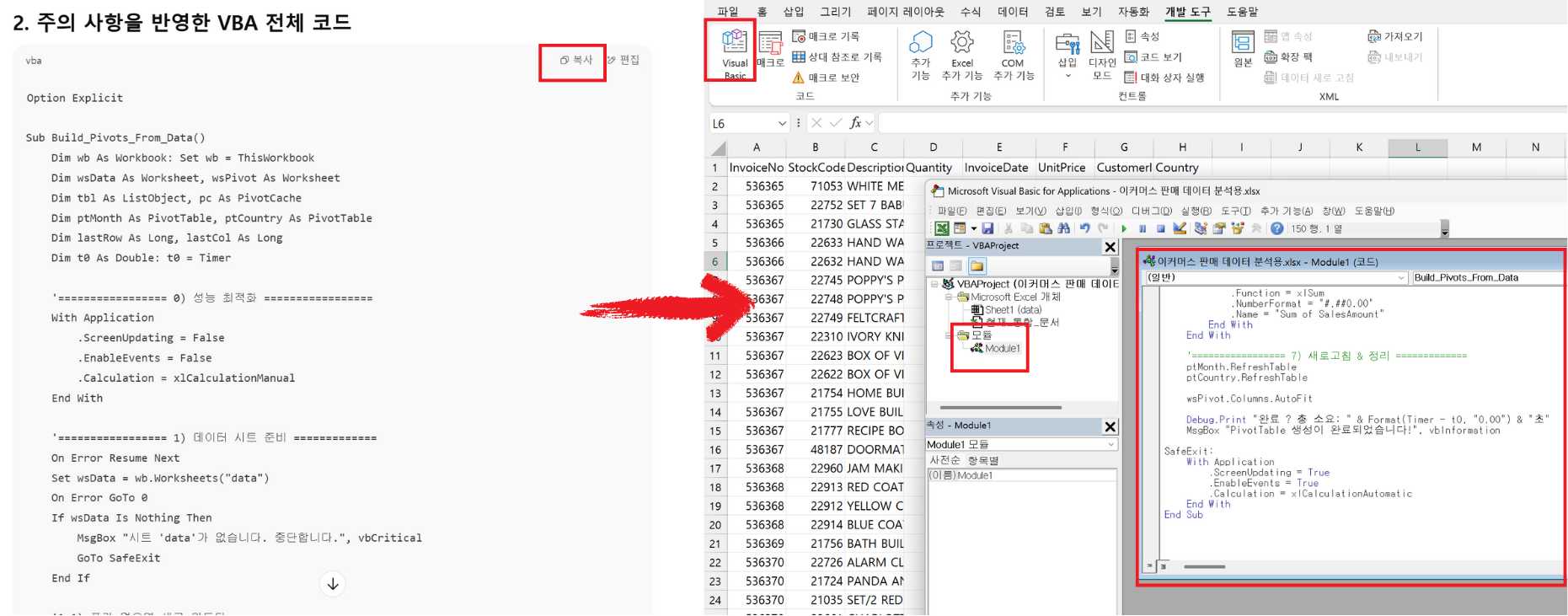This screenshot has height=616, width=1568.
Task: Click the Reset (stop) icon in VBA toolbar
Action: click(1161, 228)
